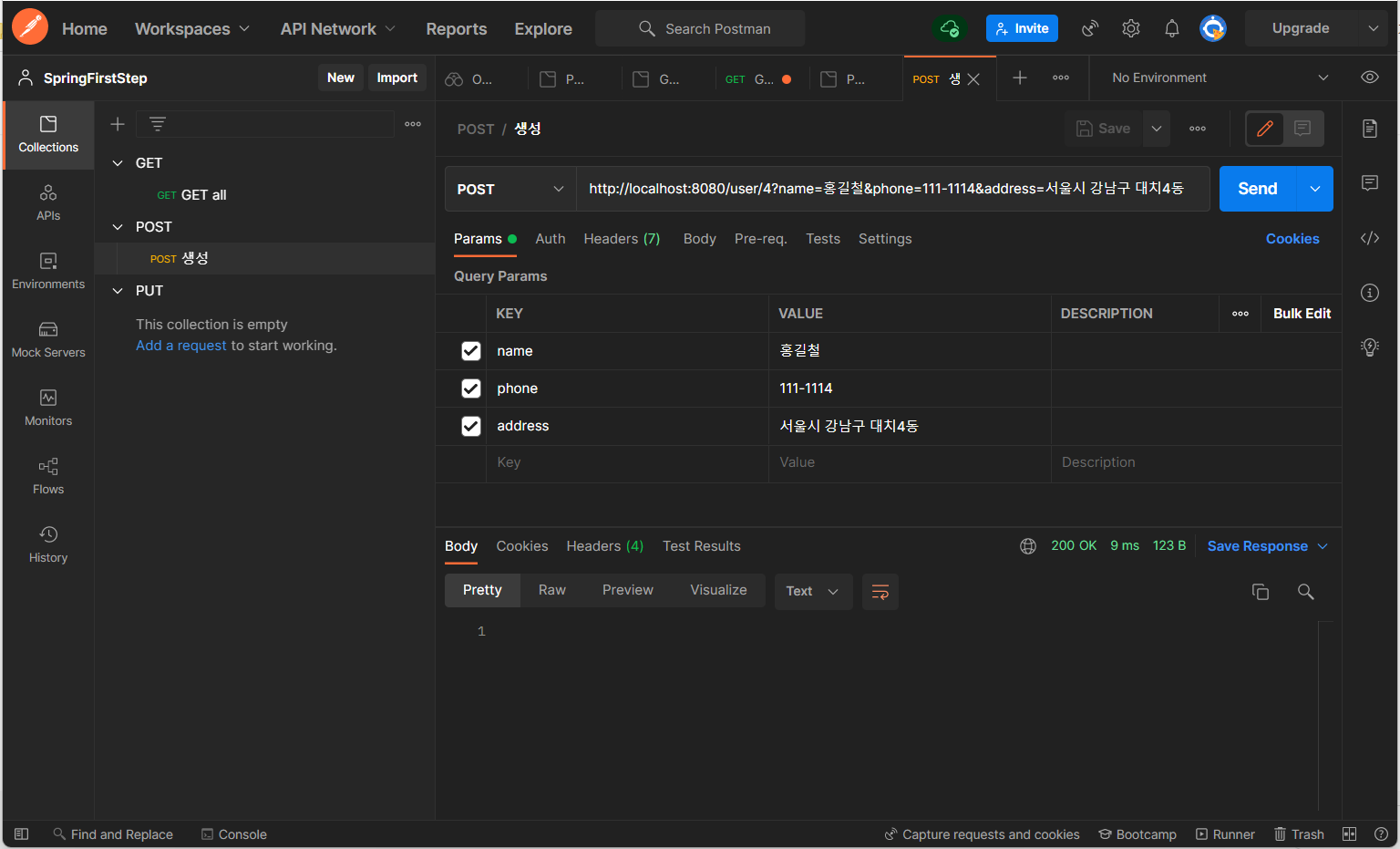Collapse the GET collection

pyautogui.click(x=118, y=163)
